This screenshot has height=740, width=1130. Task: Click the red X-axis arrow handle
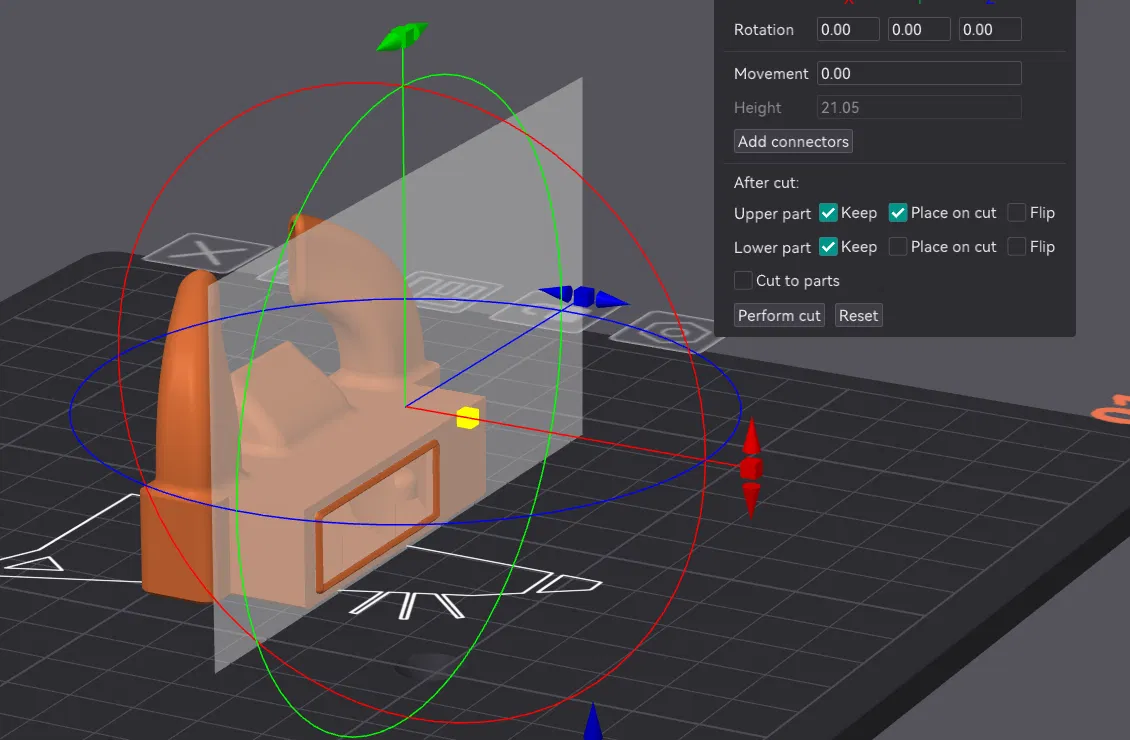[751, 468]
